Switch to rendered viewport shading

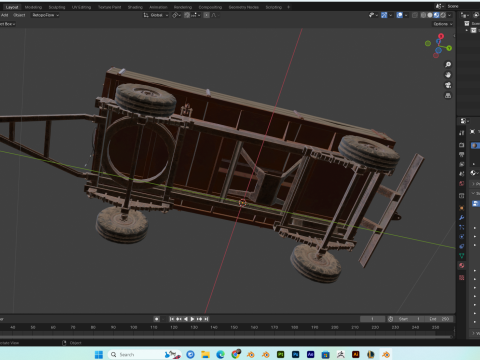click(x=443, y=15)
